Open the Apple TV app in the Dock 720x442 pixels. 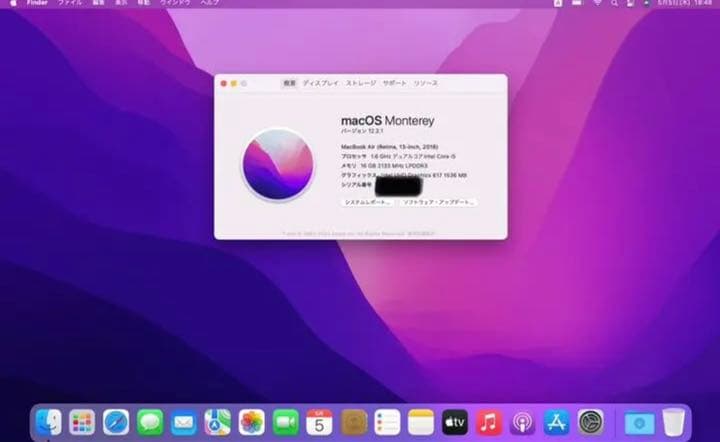click(x=455, y=422)
